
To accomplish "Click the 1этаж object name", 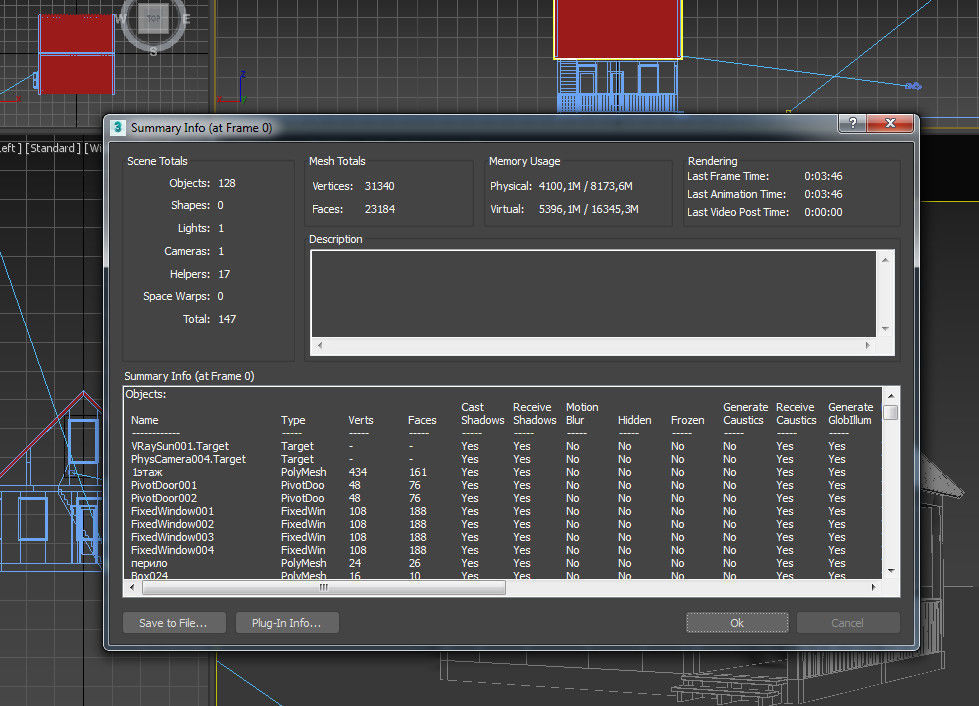I will coord(147,473).
